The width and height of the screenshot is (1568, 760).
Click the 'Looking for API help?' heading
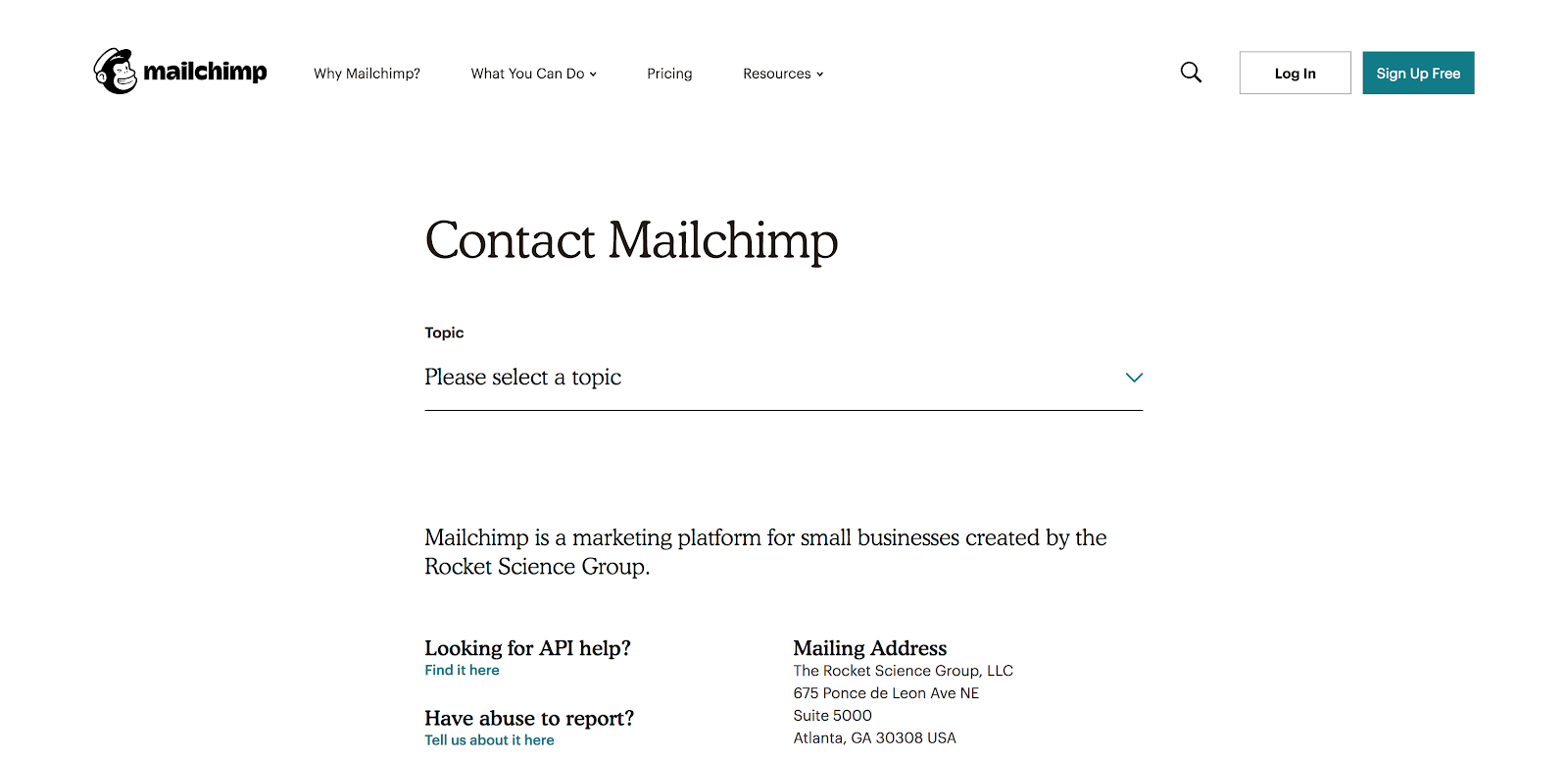click(527, 648)
